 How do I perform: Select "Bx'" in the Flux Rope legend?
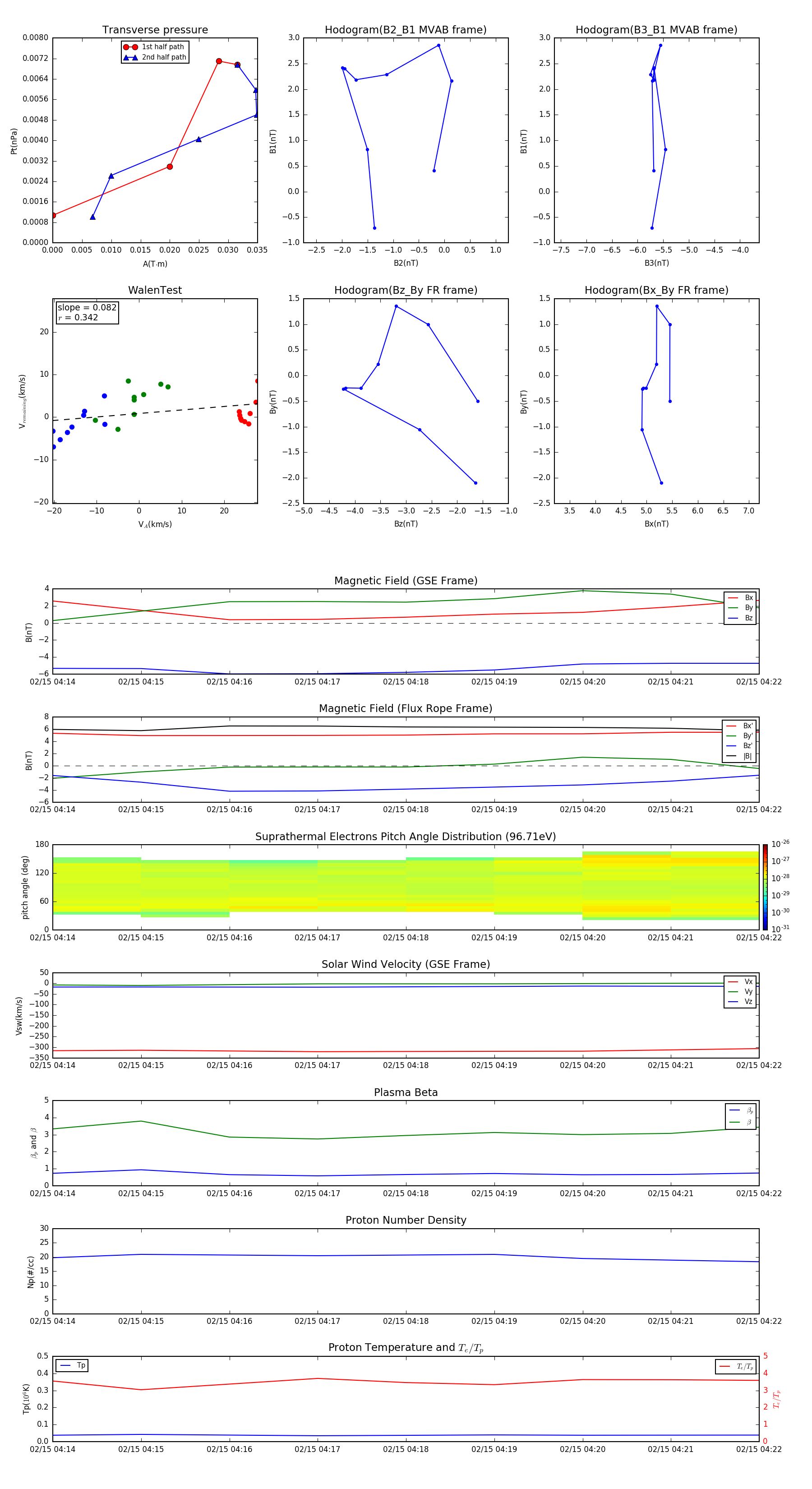point(740,726)
